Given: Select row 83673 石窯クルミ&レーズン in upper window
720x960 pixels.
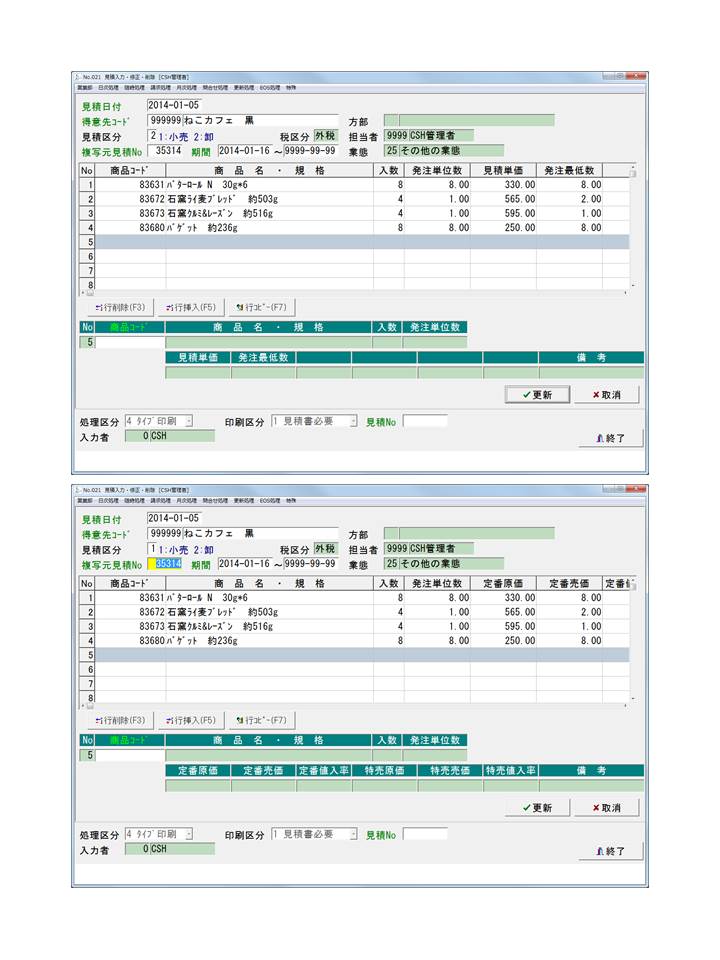Looking at the screenshot, I should tap(355, 214).
